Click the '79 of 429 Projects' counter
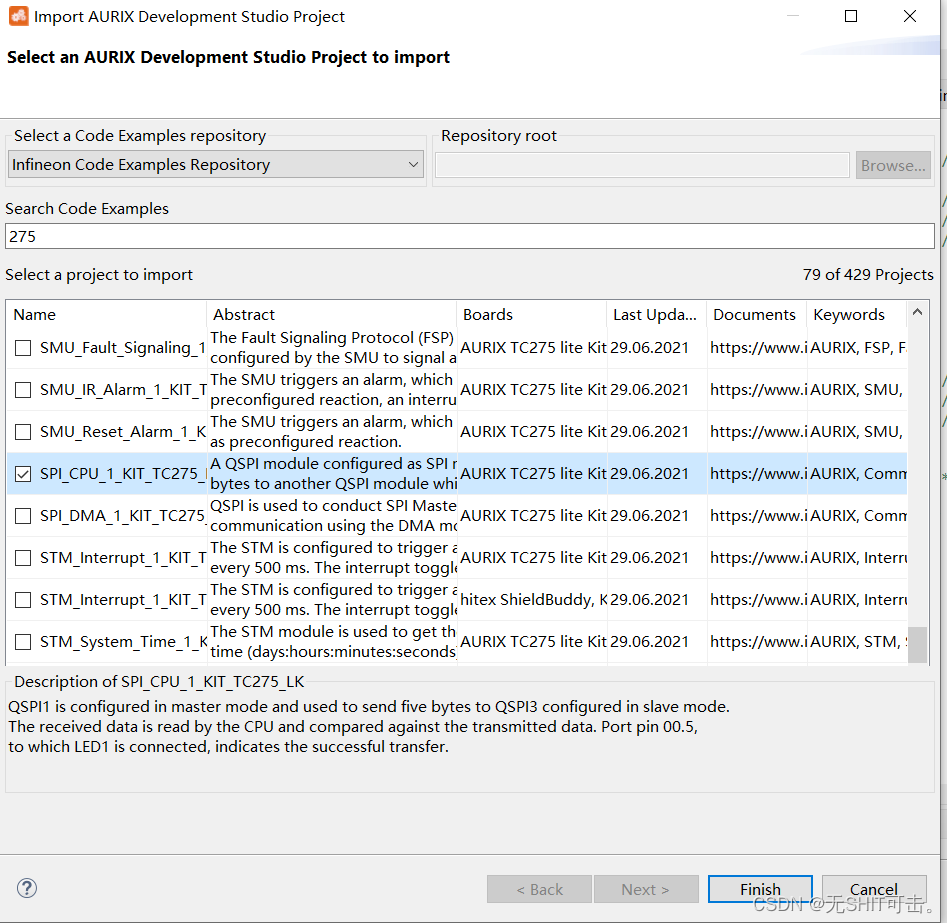Screen dimensions: 947x923 868,275
